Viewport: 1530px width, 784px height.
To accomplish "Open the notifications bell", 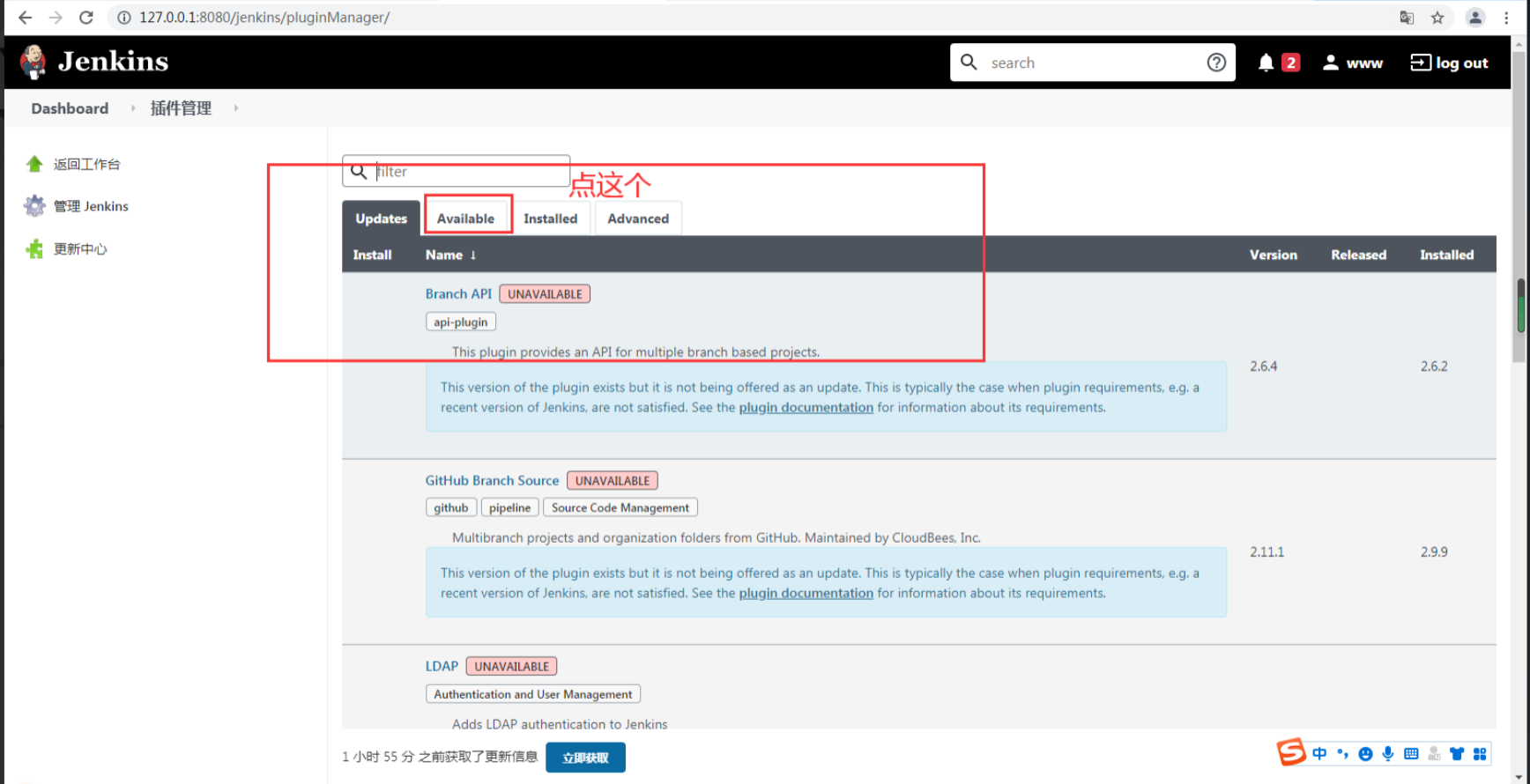I will 1266,63.
